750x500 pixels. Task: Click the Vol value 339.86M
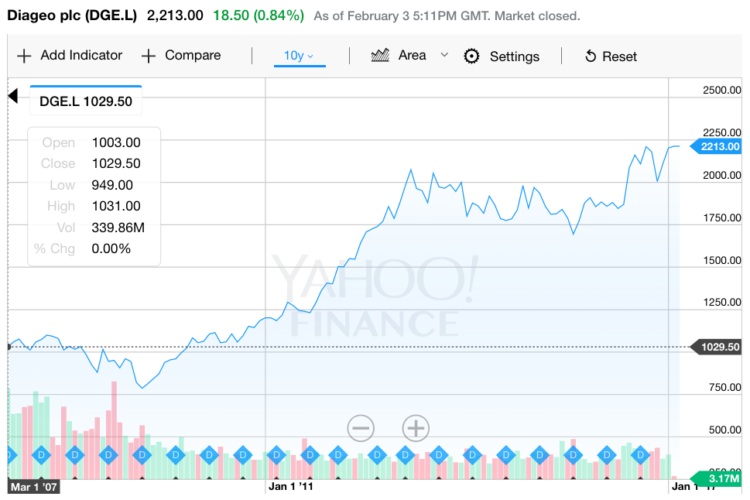tap(118, 228)
